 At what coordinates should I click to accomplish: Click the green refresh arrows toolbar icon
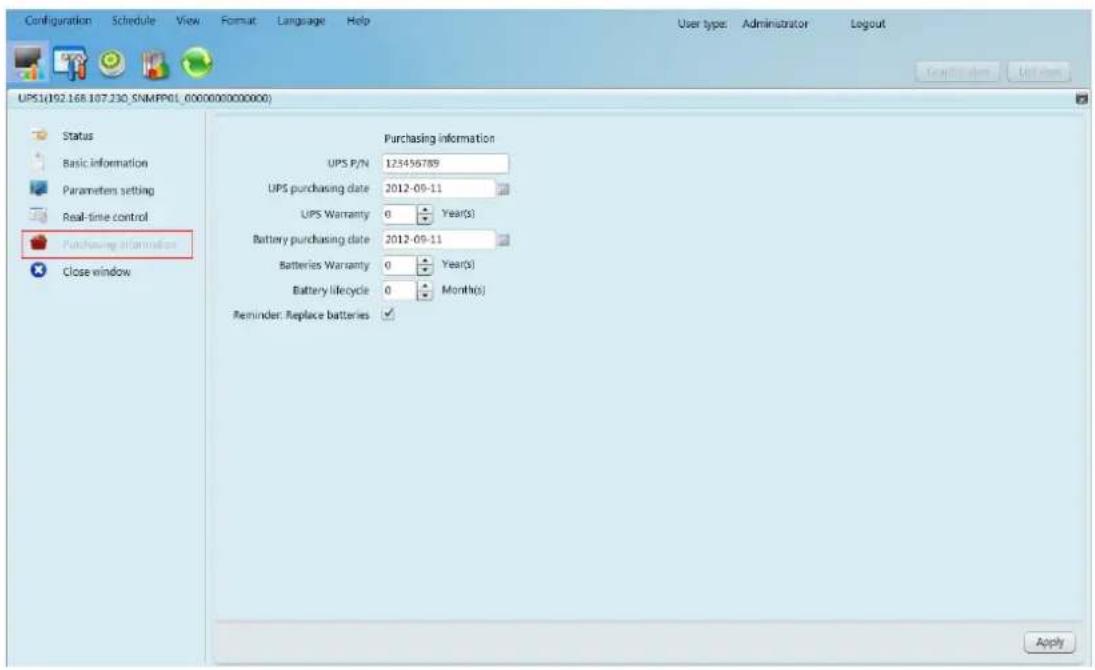pos(197,64)
